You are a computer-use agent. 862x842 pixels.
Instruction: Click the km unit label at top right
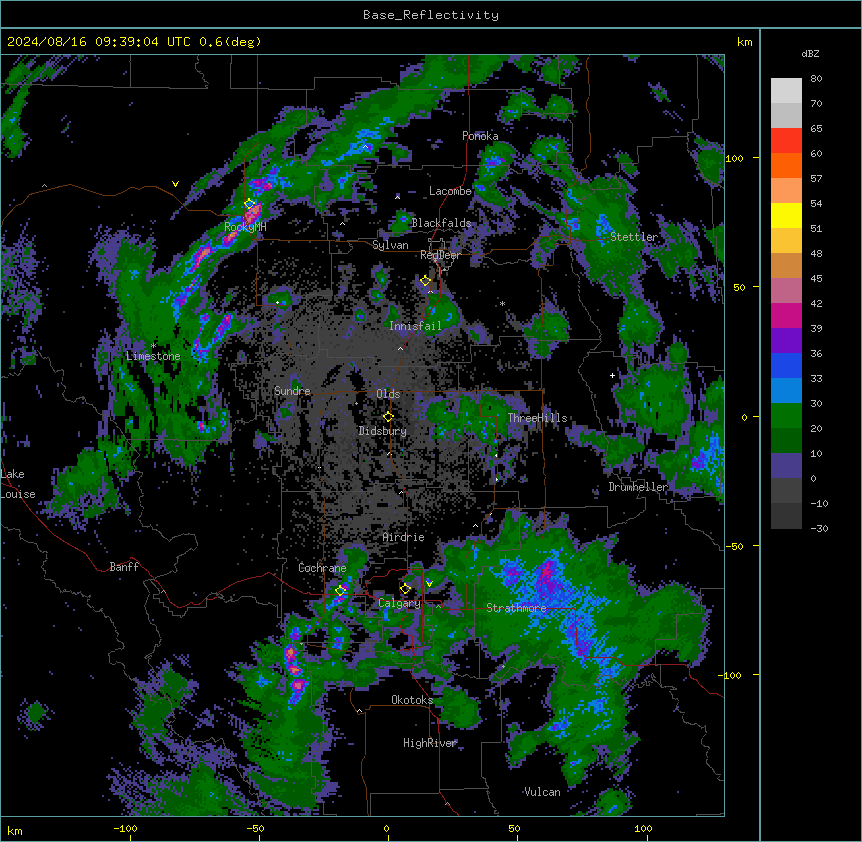744,42
